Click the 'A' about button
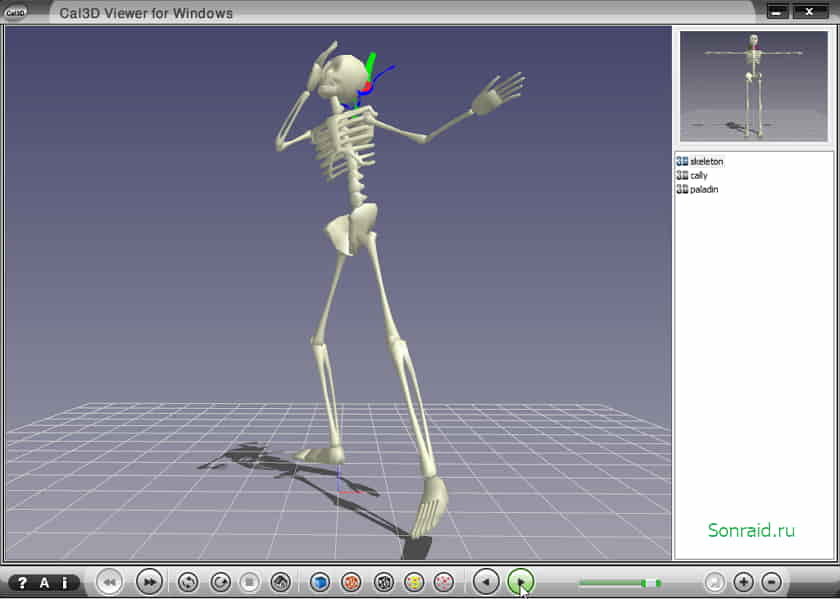Screen dimensions: 840x599 44,582
